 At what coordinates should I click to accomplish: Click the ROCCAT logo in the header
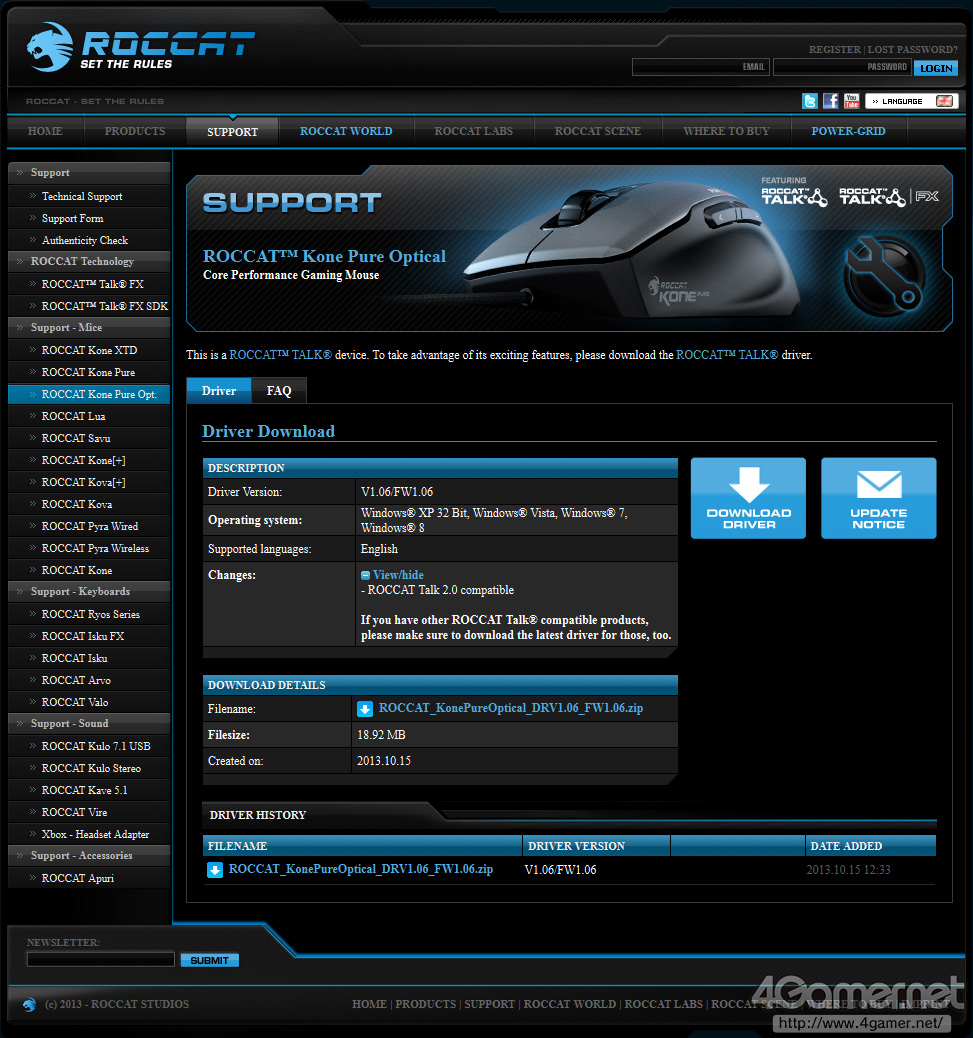pyautogui.click(x=140, y=47)
